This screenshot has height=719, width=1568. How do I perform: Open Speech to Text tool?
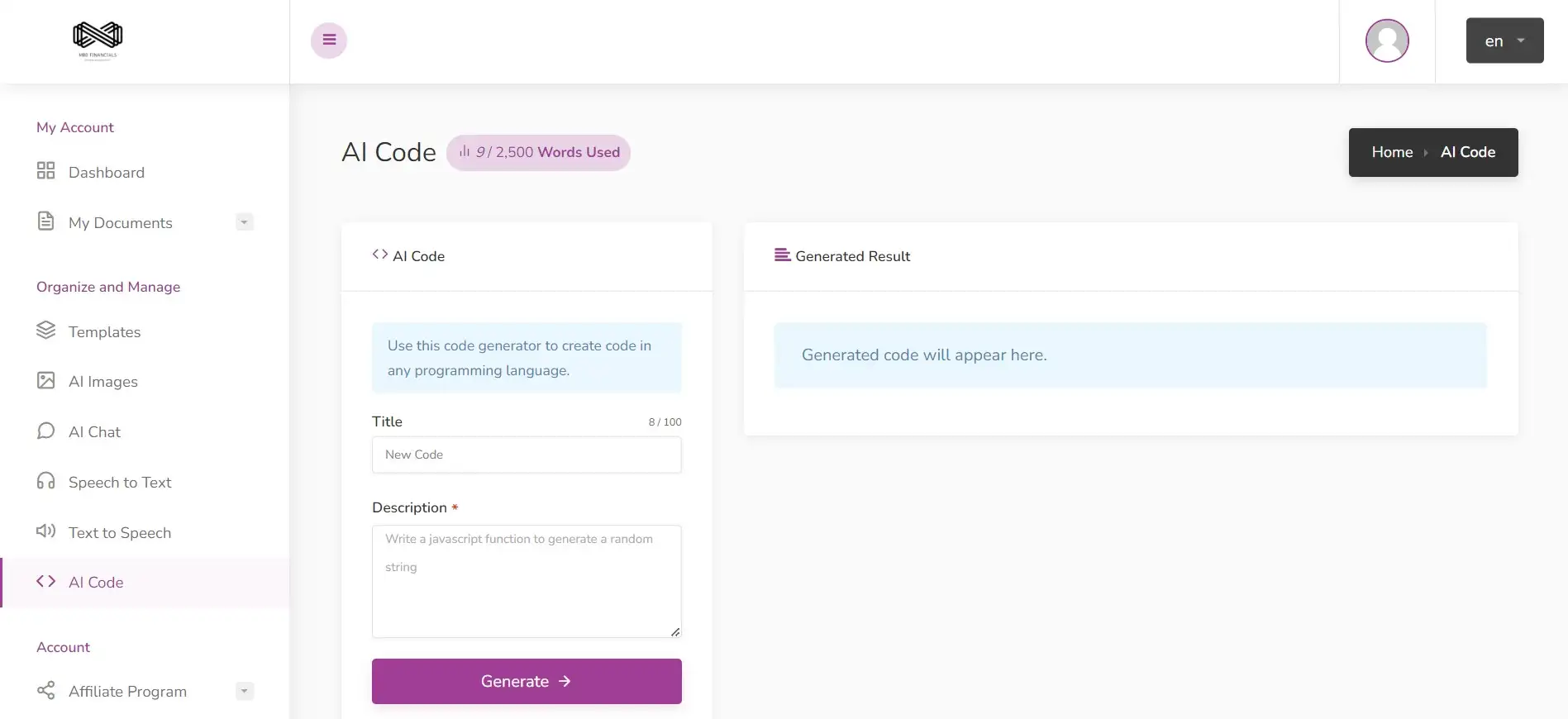click(119, 483)
